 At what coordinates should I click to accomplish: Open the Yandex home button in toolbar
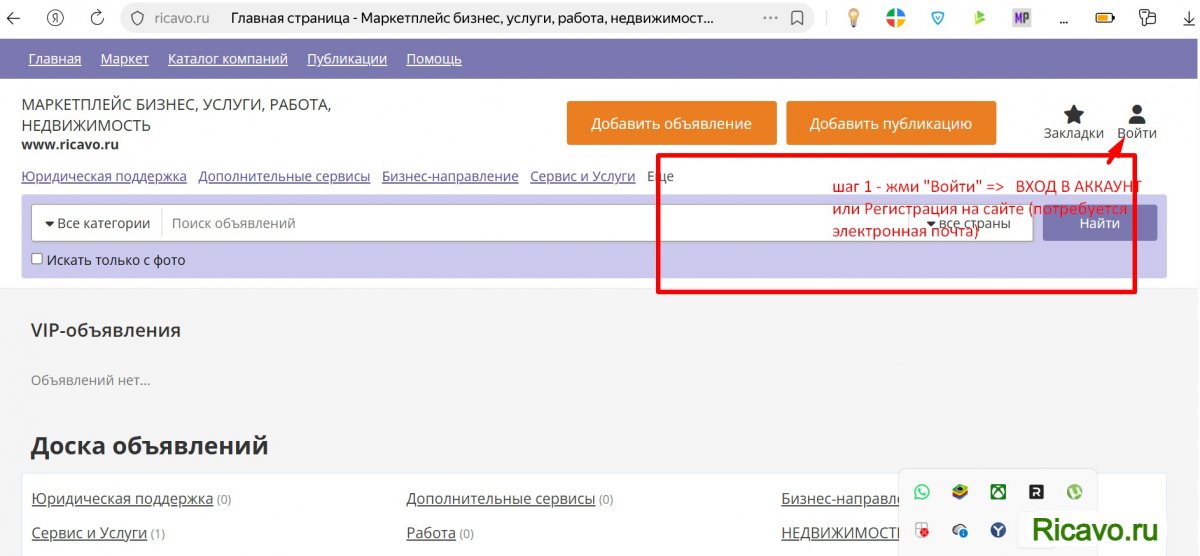[x=56, y=18]
